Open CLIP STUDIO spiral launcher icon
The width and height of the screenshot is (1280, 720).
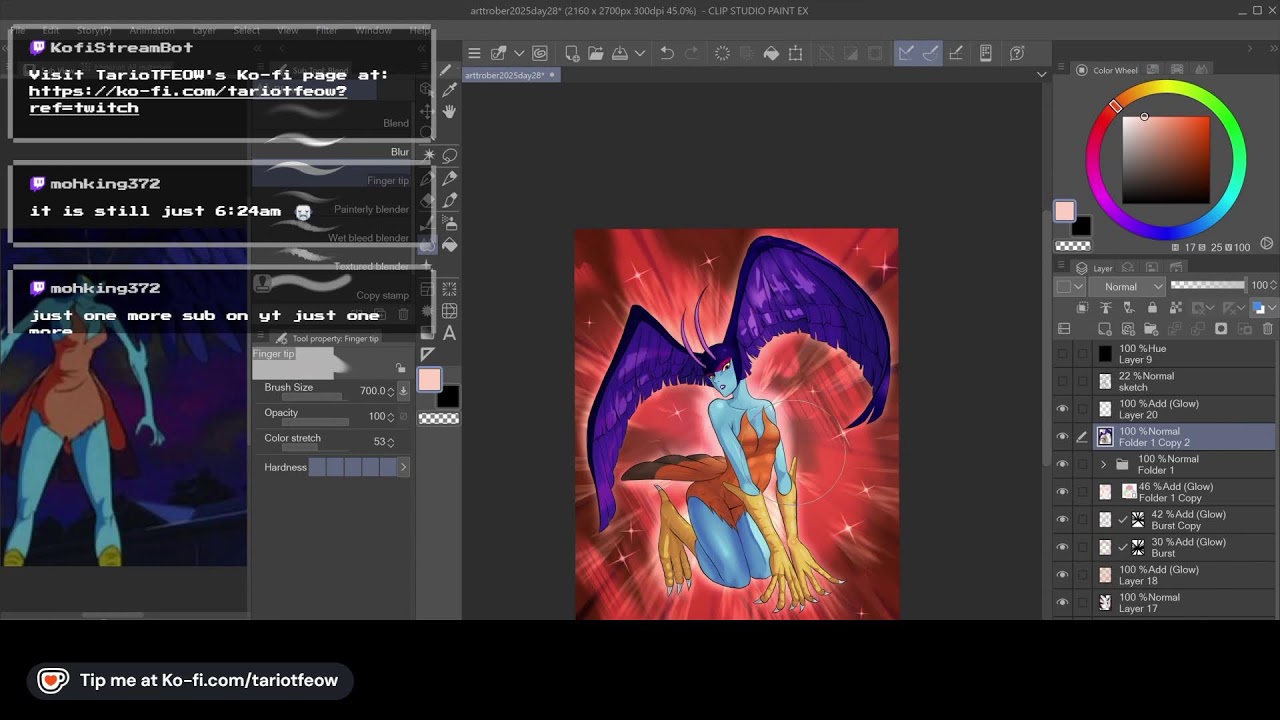tap(540, 53)
